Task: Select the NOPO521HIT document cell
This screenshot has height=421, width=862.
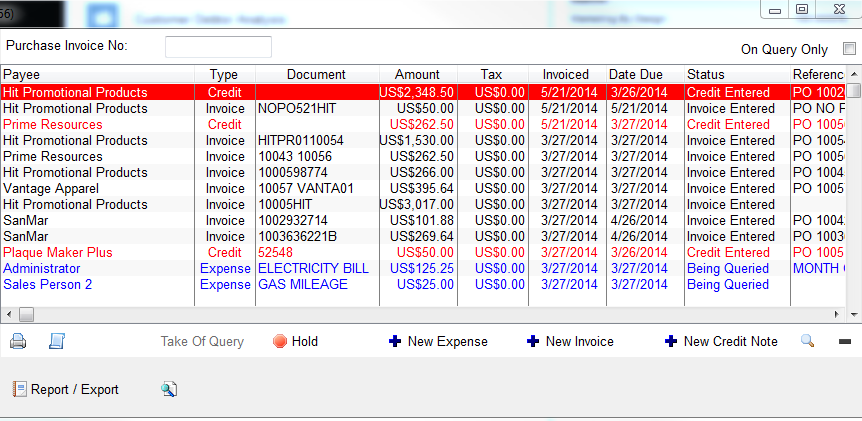Action: 317,108
